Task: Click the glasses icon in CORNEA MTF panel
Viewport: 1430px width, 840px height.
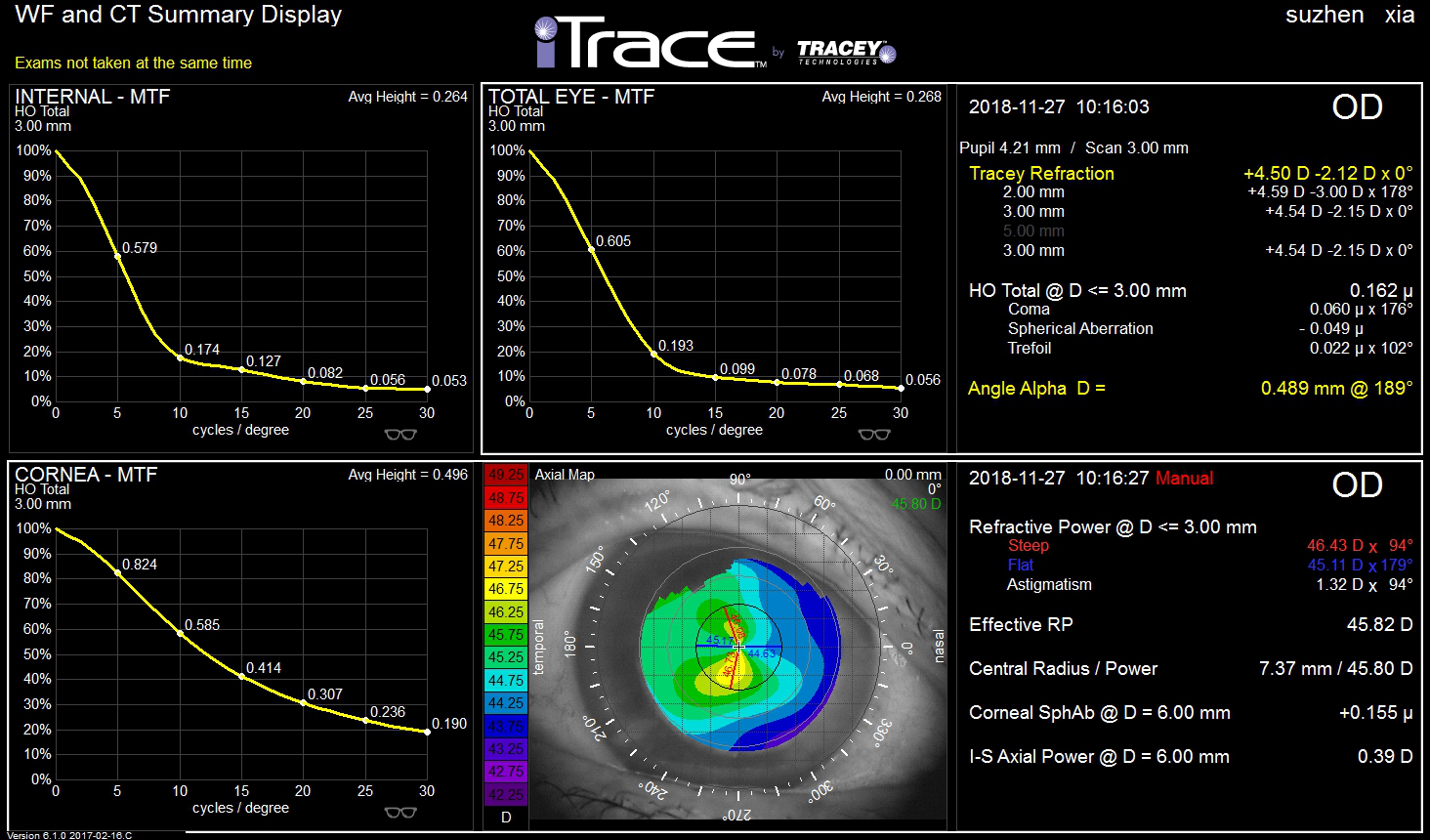Action: [x=400, y=813]
